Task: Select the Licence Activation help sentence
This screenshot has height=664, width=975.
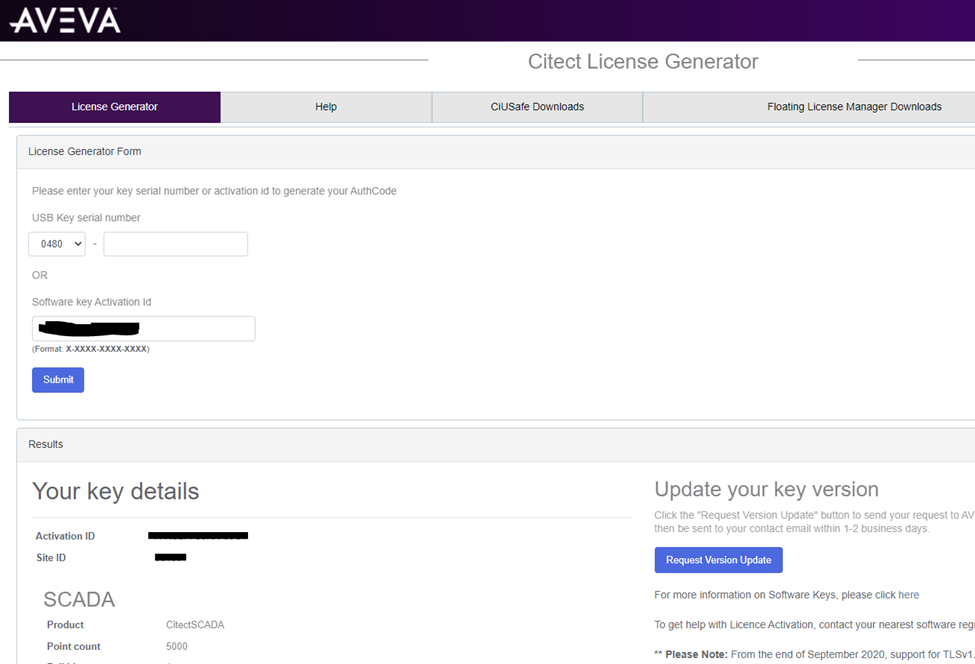Action: (814, 625)
